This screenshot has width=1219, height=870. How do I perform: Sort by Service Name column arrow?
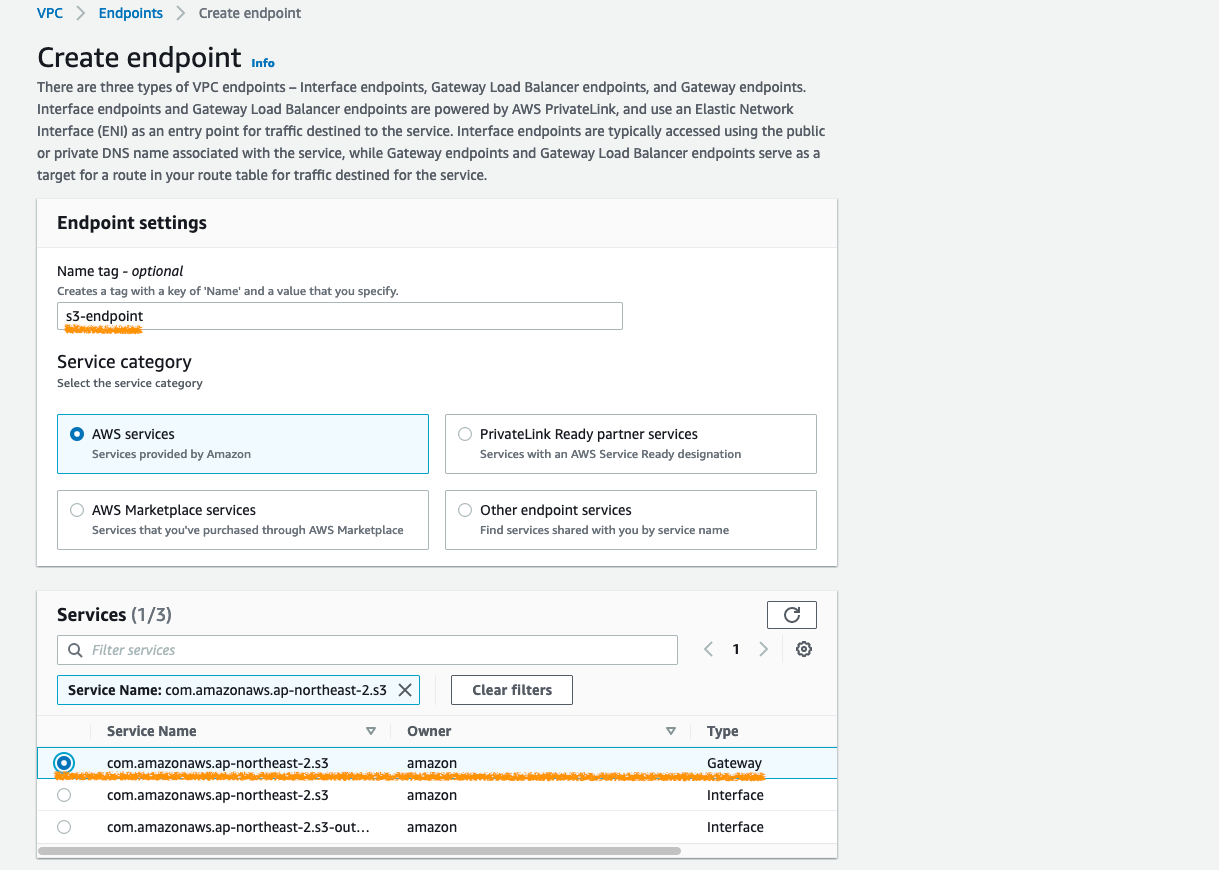coord(371,731)
